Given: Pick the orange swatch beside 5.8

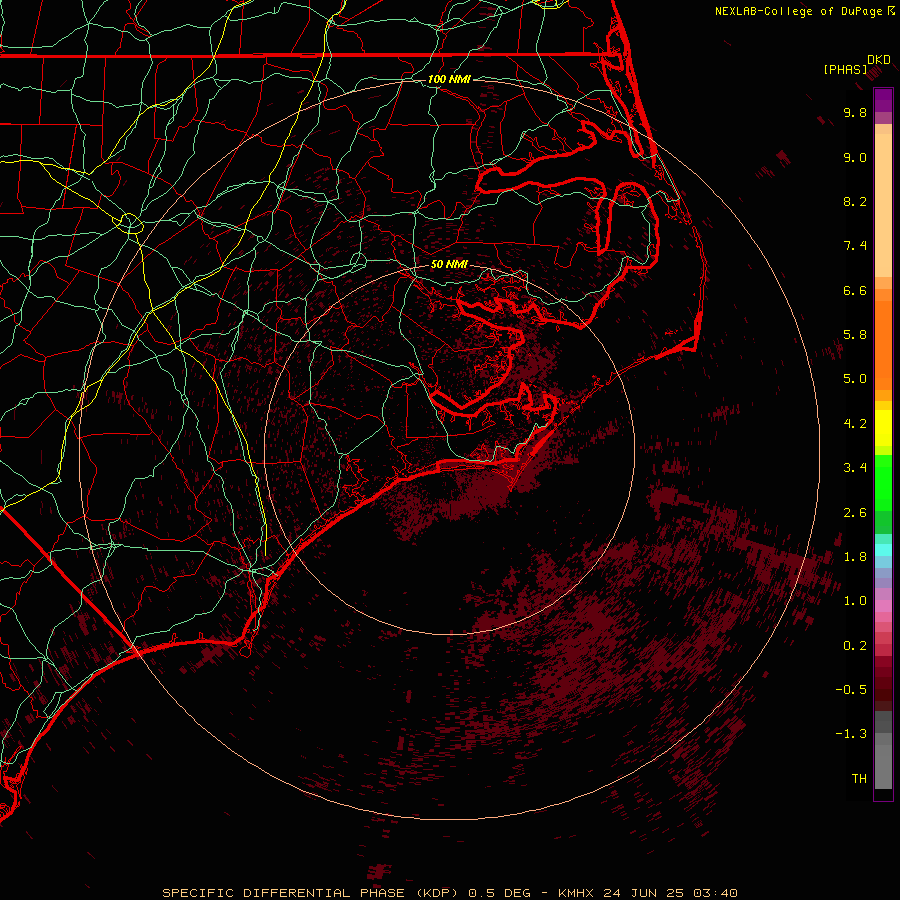Looking at the screenshot, I should pos(883,339).
